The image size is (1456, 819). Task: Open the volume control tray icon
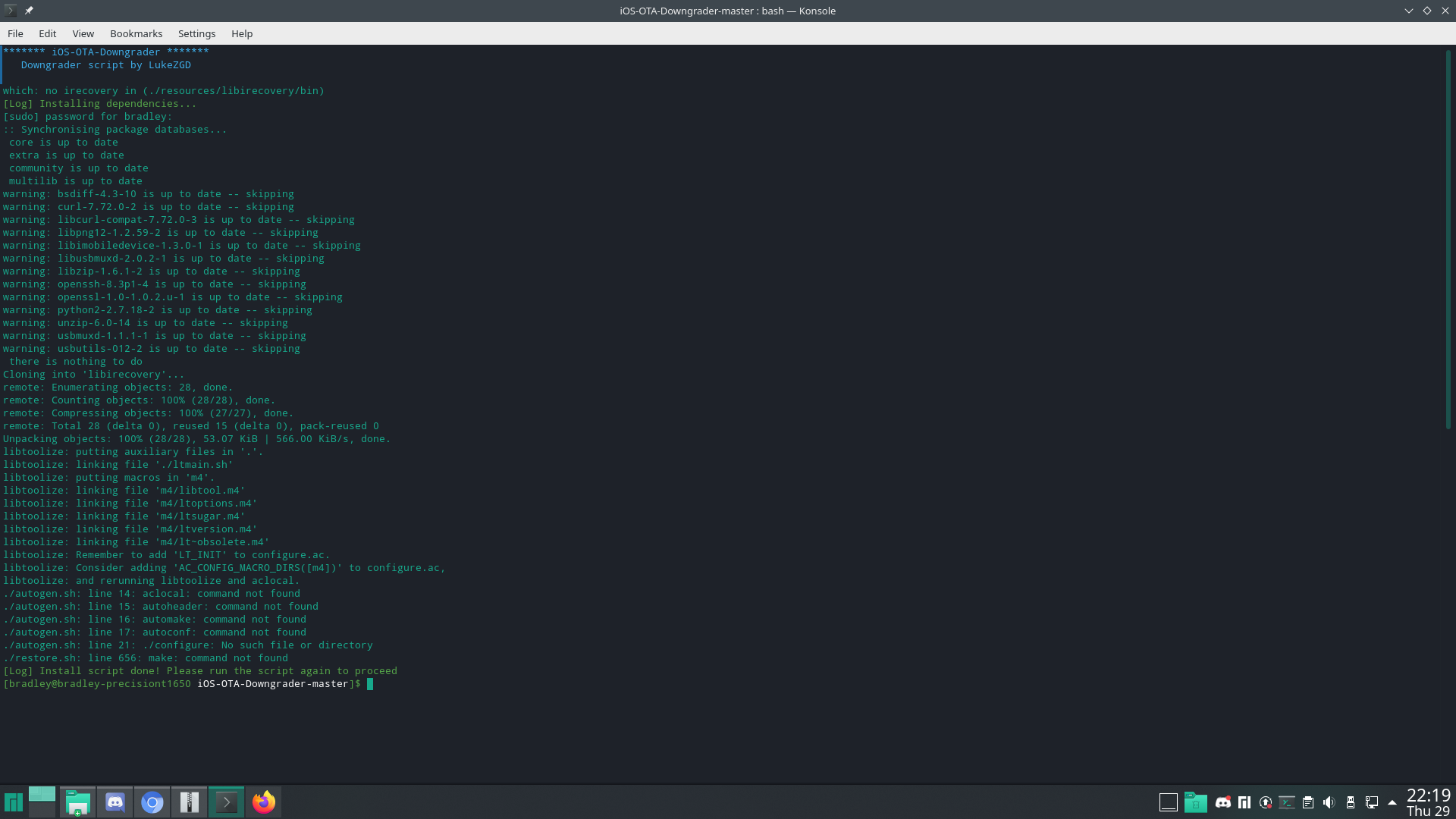tap(1329, 802)
